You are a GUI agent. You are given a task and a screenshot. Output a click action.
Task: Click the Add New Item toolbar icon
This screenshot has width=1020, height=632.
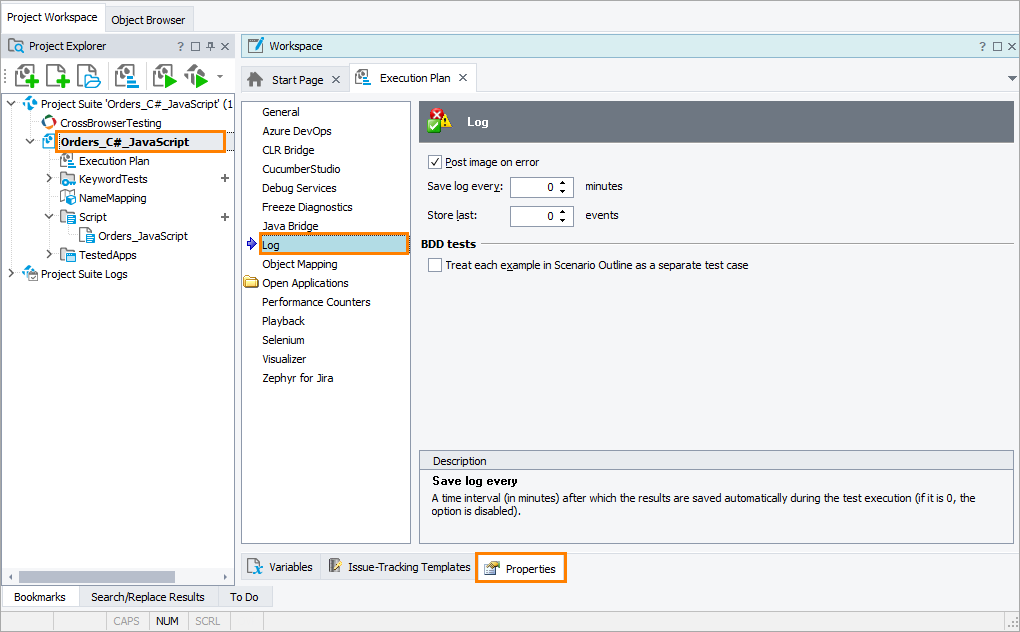(x=57, y=76)
